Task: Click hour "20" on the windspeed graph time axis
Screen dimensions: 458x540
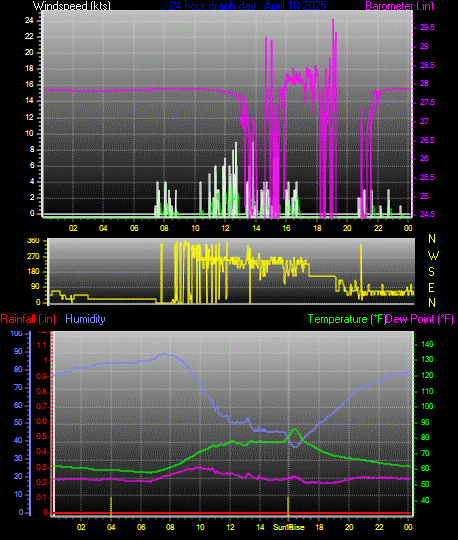Action: tap(347, 228)
